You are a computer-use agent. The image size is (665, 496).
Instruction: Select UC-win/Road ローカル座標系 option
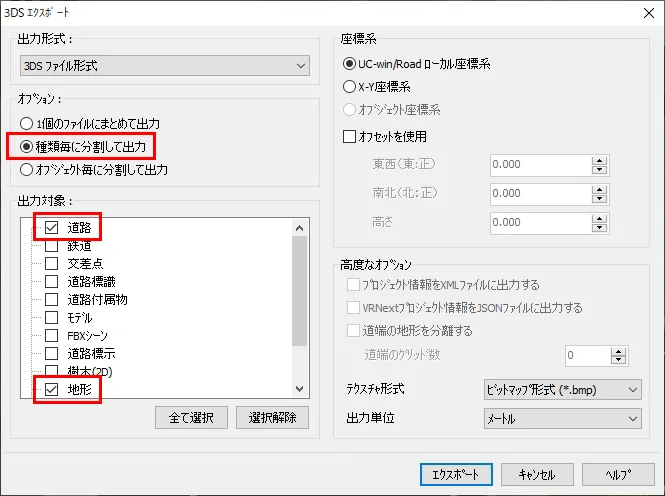[350, 64]
